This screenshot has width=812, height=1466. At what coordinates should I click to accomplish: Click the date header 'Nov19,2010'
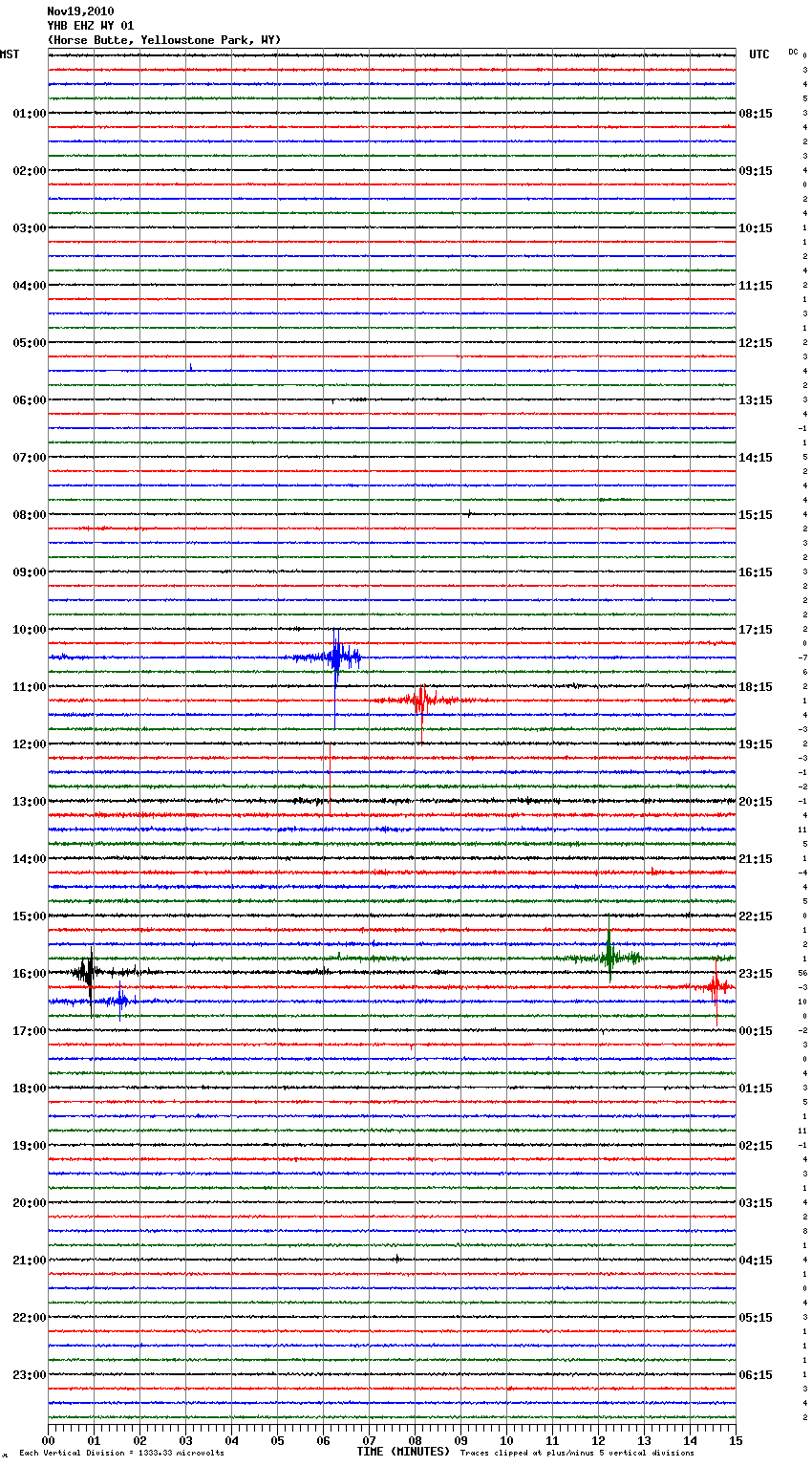click(x=80, y=11)
